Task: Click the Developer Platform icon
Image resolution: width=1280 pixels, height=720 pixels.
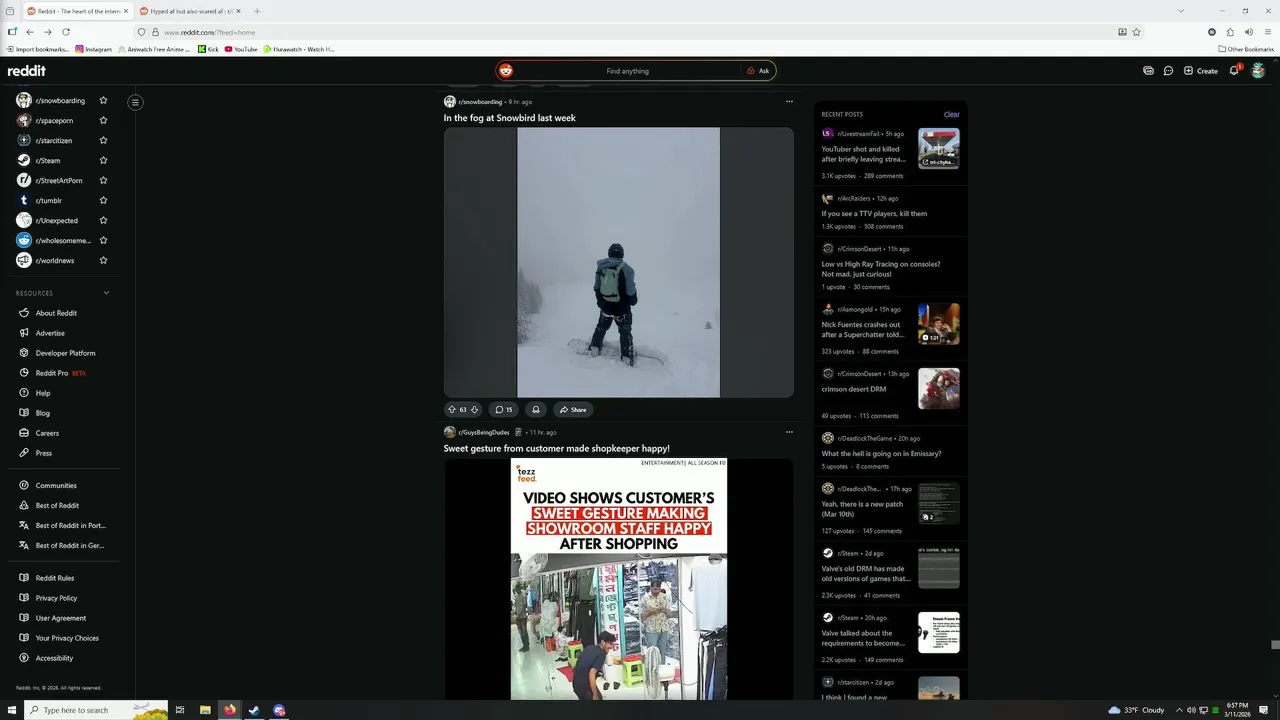Action: 24,353
